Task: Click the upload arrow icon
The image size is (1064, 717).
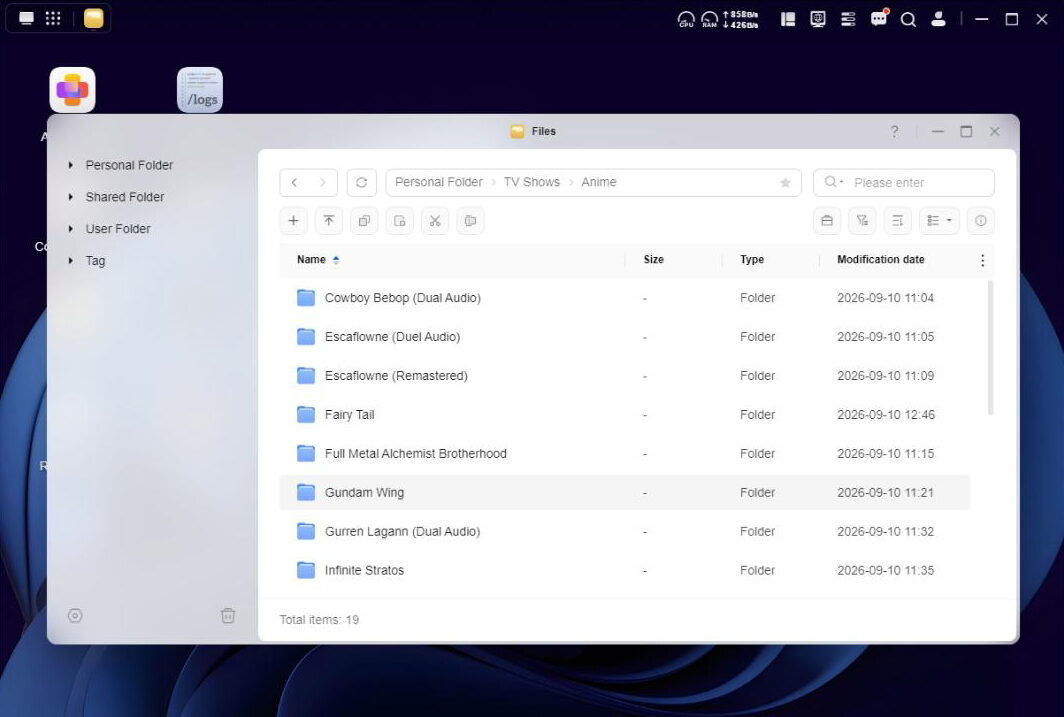Action: pos(328,220)
